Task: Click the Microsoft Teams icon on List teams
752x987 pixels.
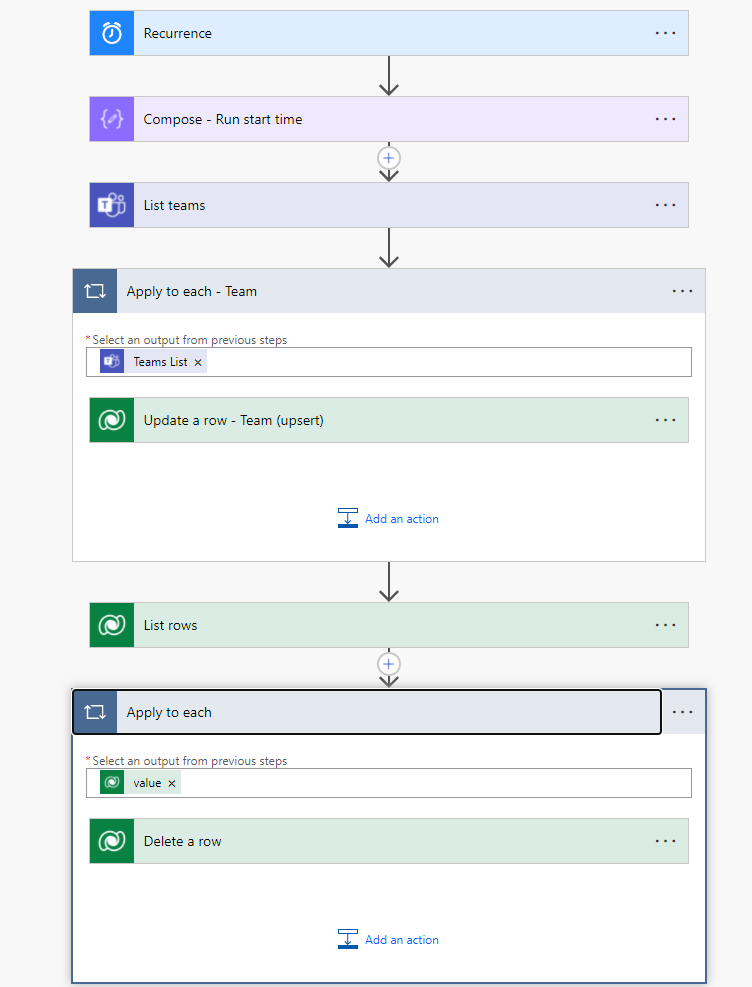Action: 112,205
